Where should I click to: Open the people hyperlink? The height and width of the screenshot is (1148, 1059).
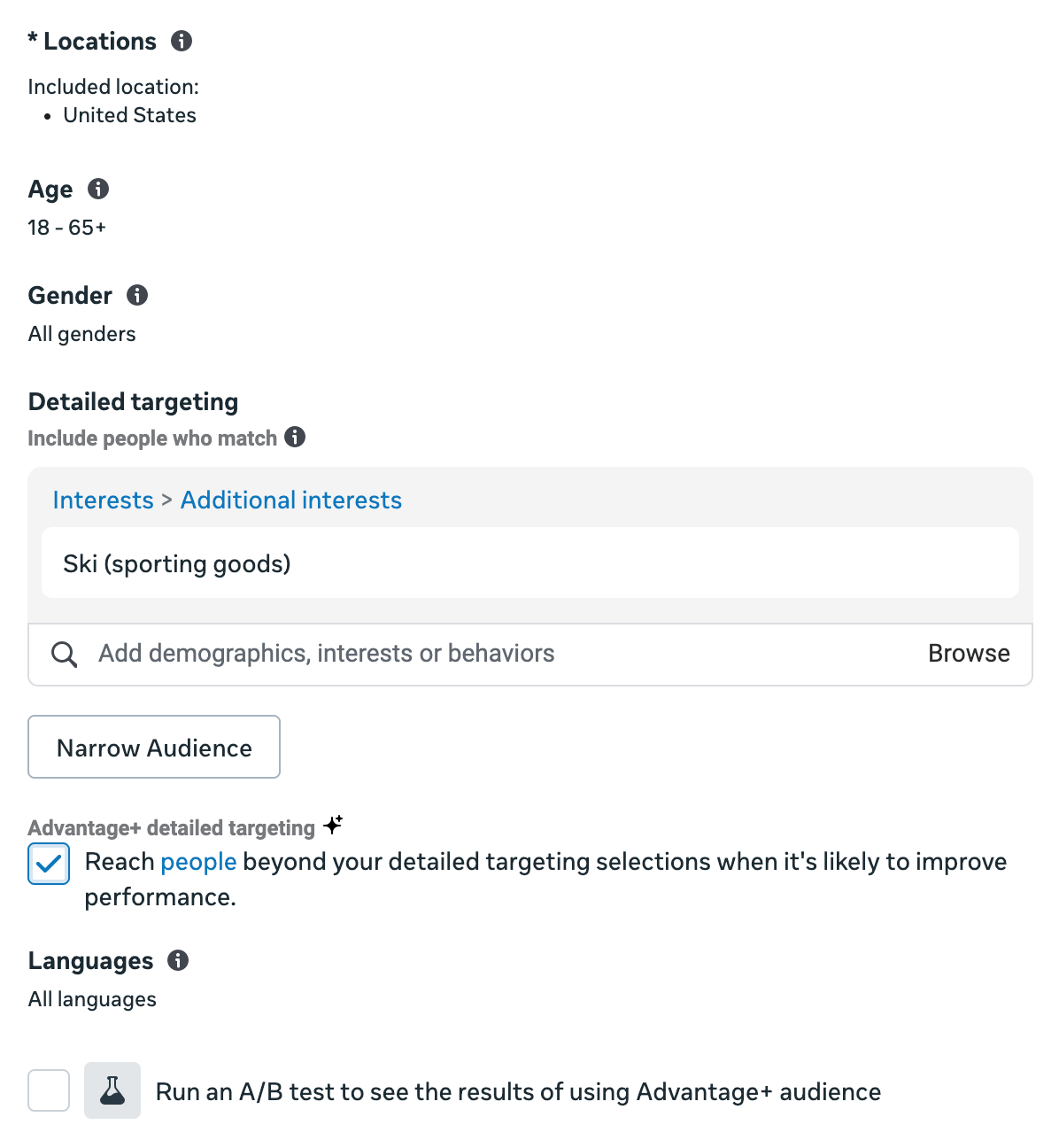coord(198,861)
